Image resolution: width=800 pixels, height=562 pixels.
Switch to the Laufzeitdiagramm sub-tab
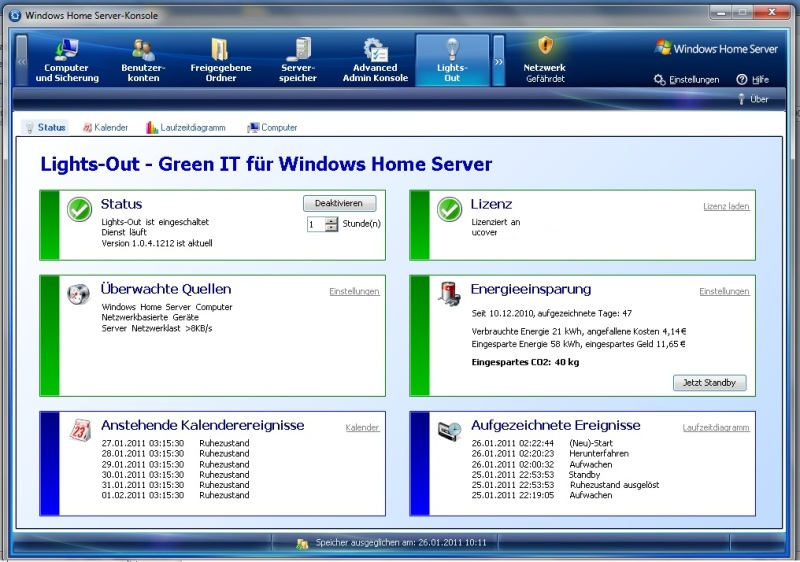pyautogui.click(x=186, y=127)
